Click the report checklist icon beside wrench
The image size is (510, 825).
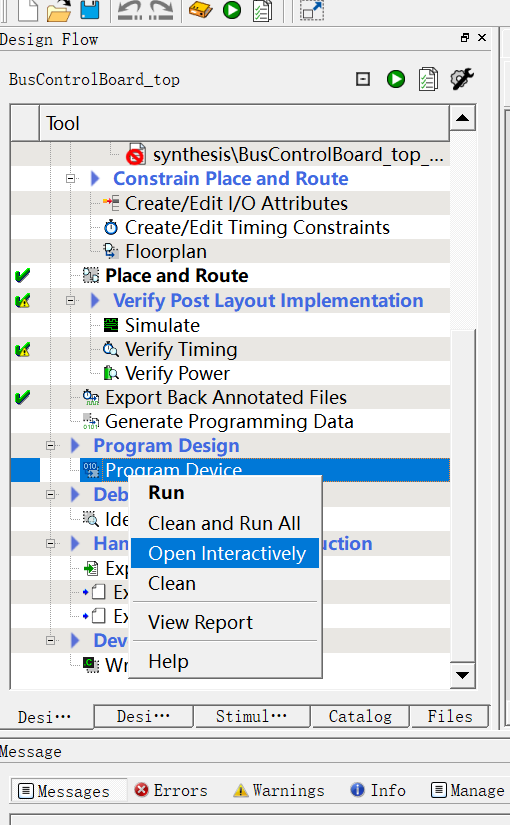428,79
